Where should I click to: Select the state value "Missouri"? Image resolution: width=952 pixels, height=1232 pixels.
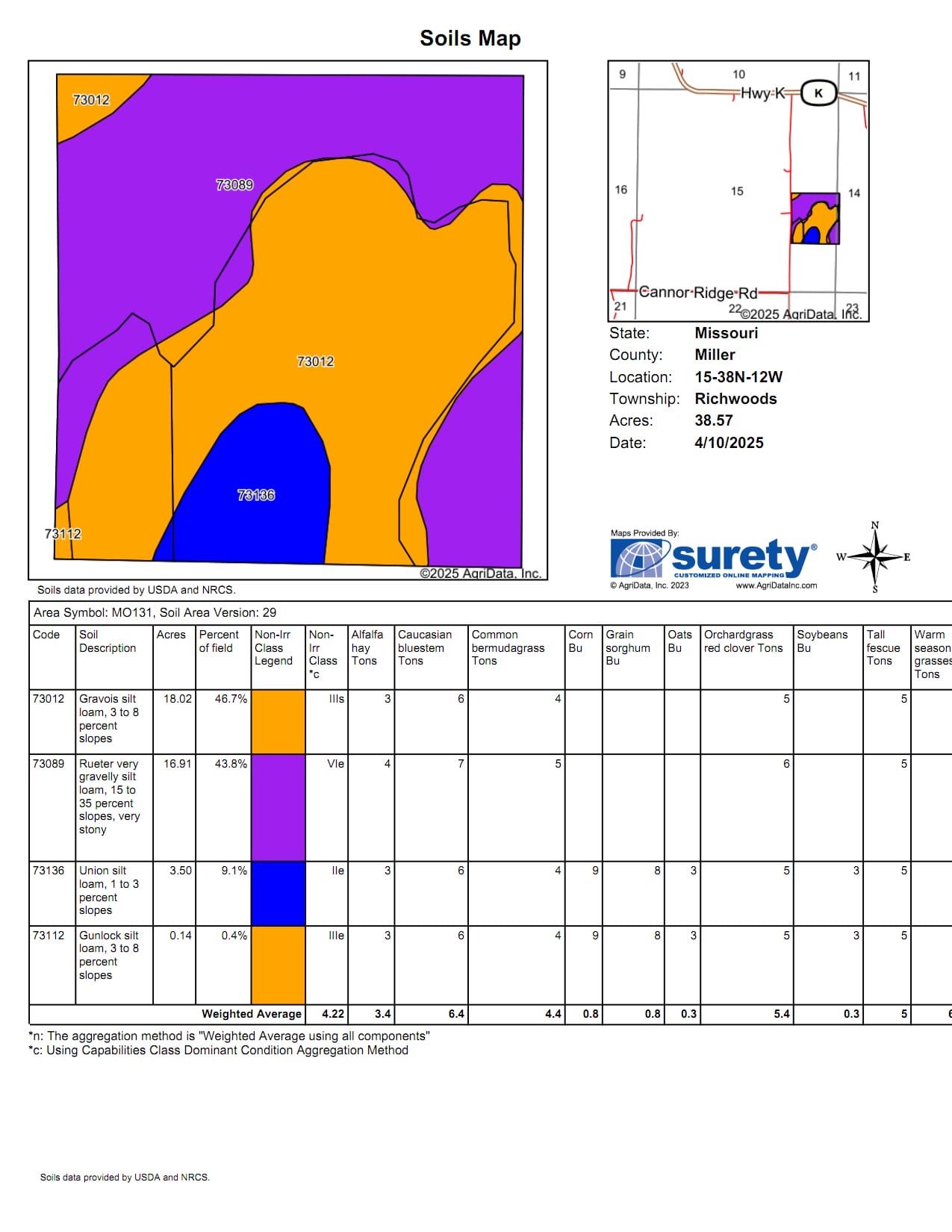(727, 333)
